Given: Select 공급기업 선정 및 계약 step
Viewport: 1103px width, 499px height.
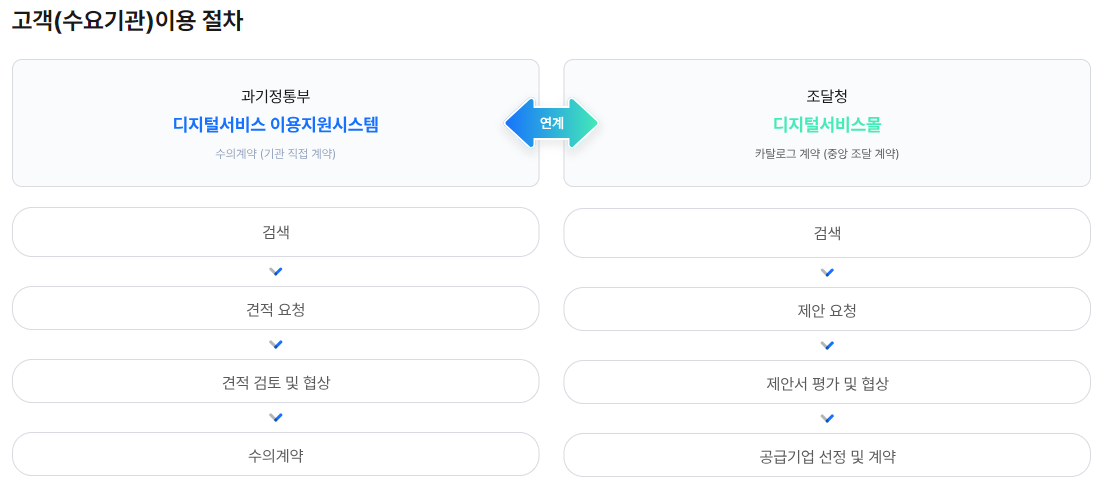Looking at the screenshot, I should tap(827, 455).
